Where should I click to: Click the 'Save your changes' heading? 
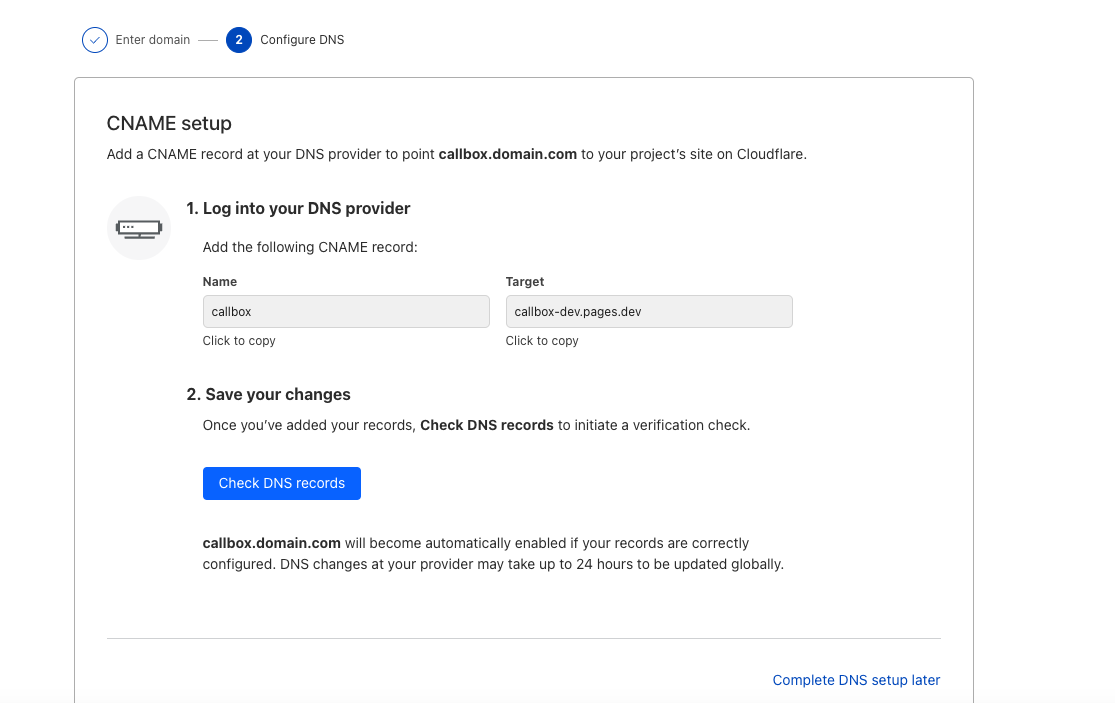pos(268,394)
